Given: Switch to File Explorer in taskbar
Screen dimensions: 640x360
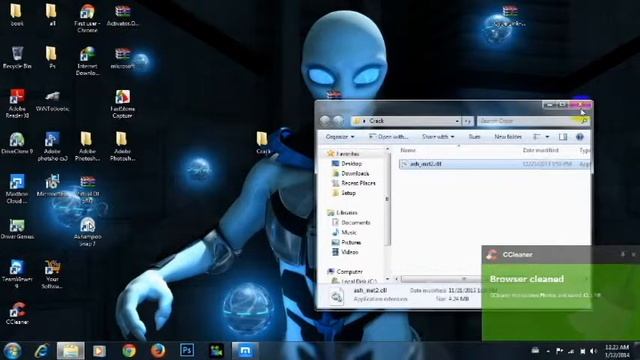Looking at the screenshot, I should pyautogui.click(x=71, y=351).
